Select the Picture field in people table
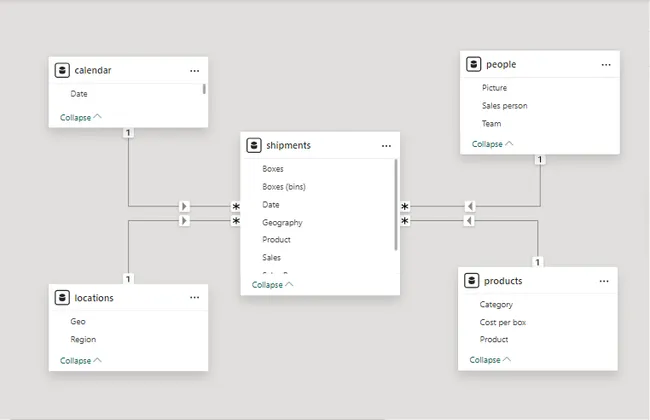Image resolution: width=650 pixels, height=420 pixels. [494, 87]
